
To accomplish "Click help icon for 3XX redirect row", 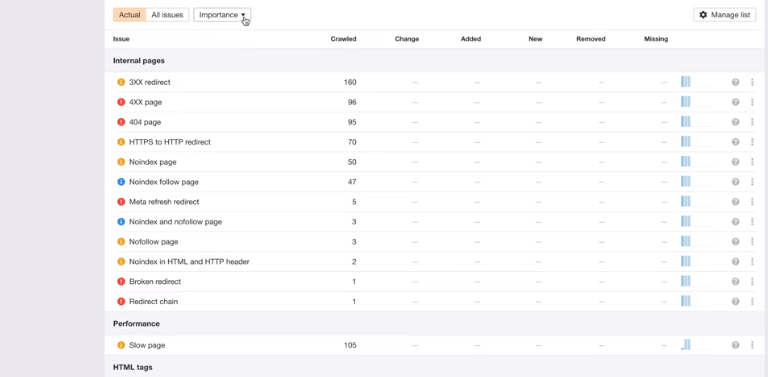I will (735, 82).
